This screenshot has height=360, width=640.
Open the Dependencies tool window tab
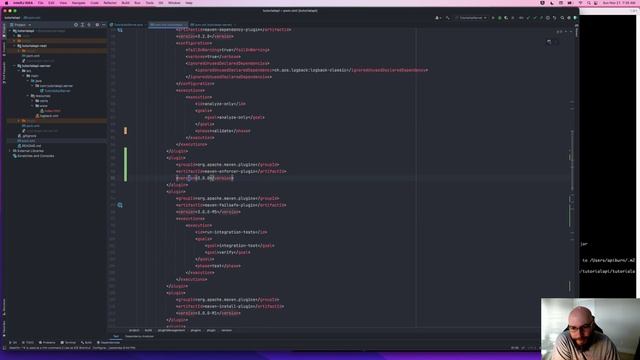click(x=108, y=342)
